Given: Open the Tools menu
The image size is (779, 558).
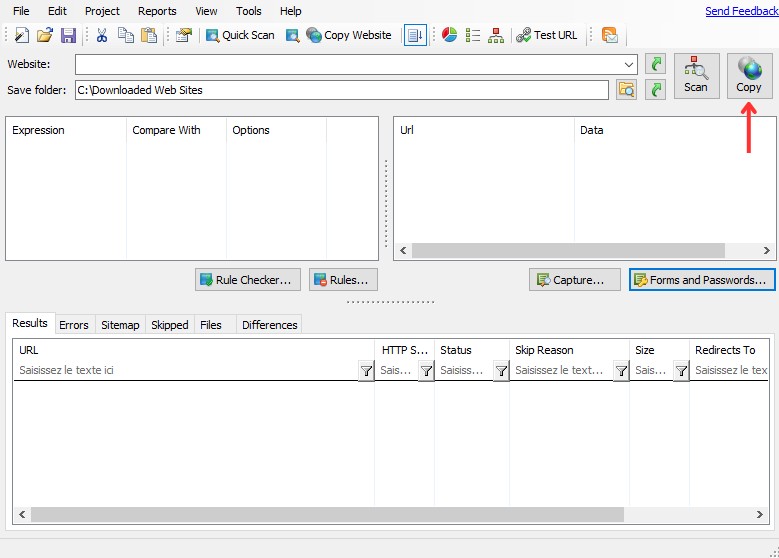Looking at the screenshot, I should (248, 11).
